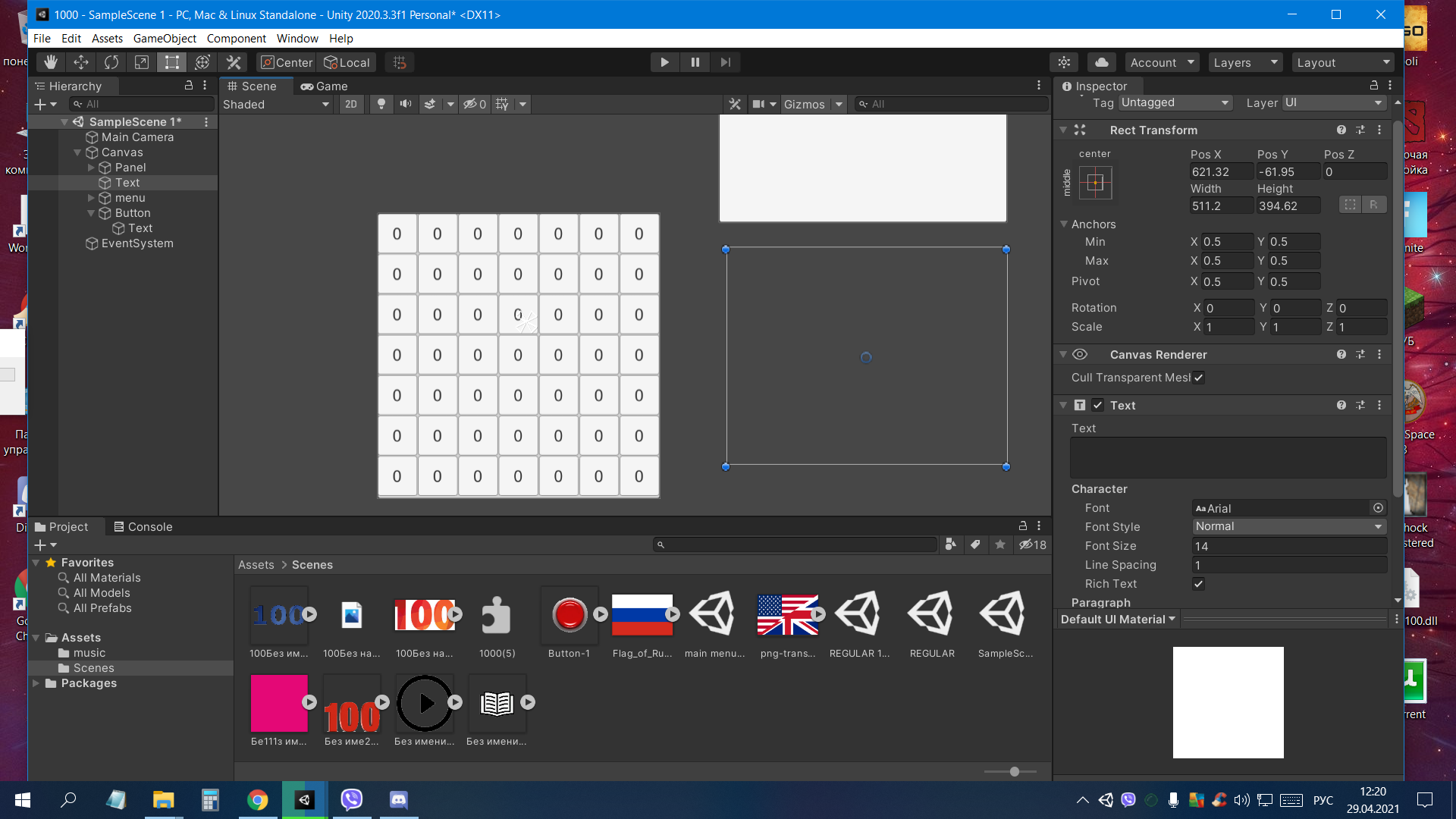Image resolution: width=1456 pixels, height=819 pixels.
Task: Toggle grid snapping icon in toolbar
Action: click(x=400, y=62)
